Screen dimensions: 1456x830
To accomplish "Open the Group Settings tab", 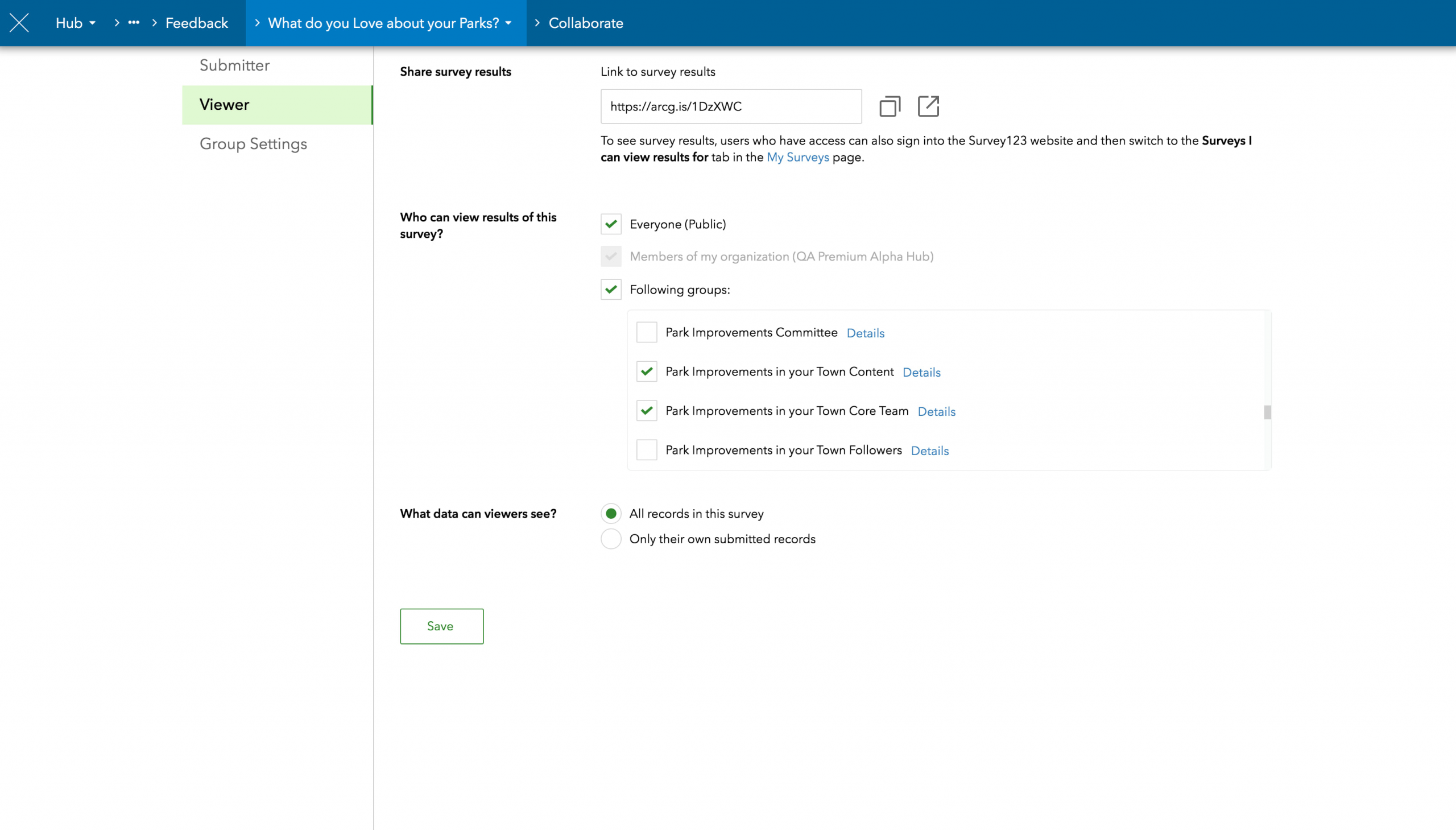I will 253,144.
